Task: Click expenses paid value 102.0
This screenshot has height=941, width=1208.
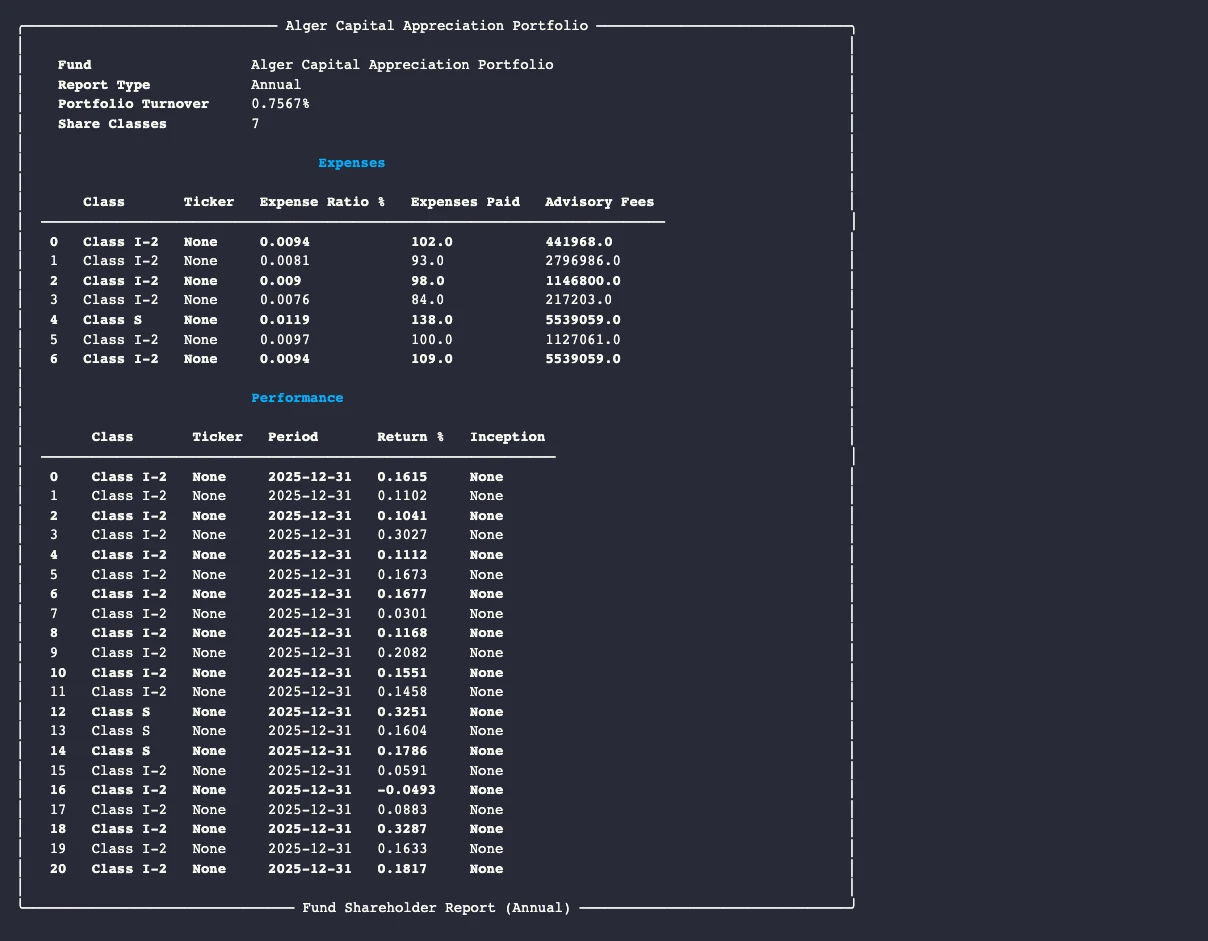Action: [x=431, y=242]
